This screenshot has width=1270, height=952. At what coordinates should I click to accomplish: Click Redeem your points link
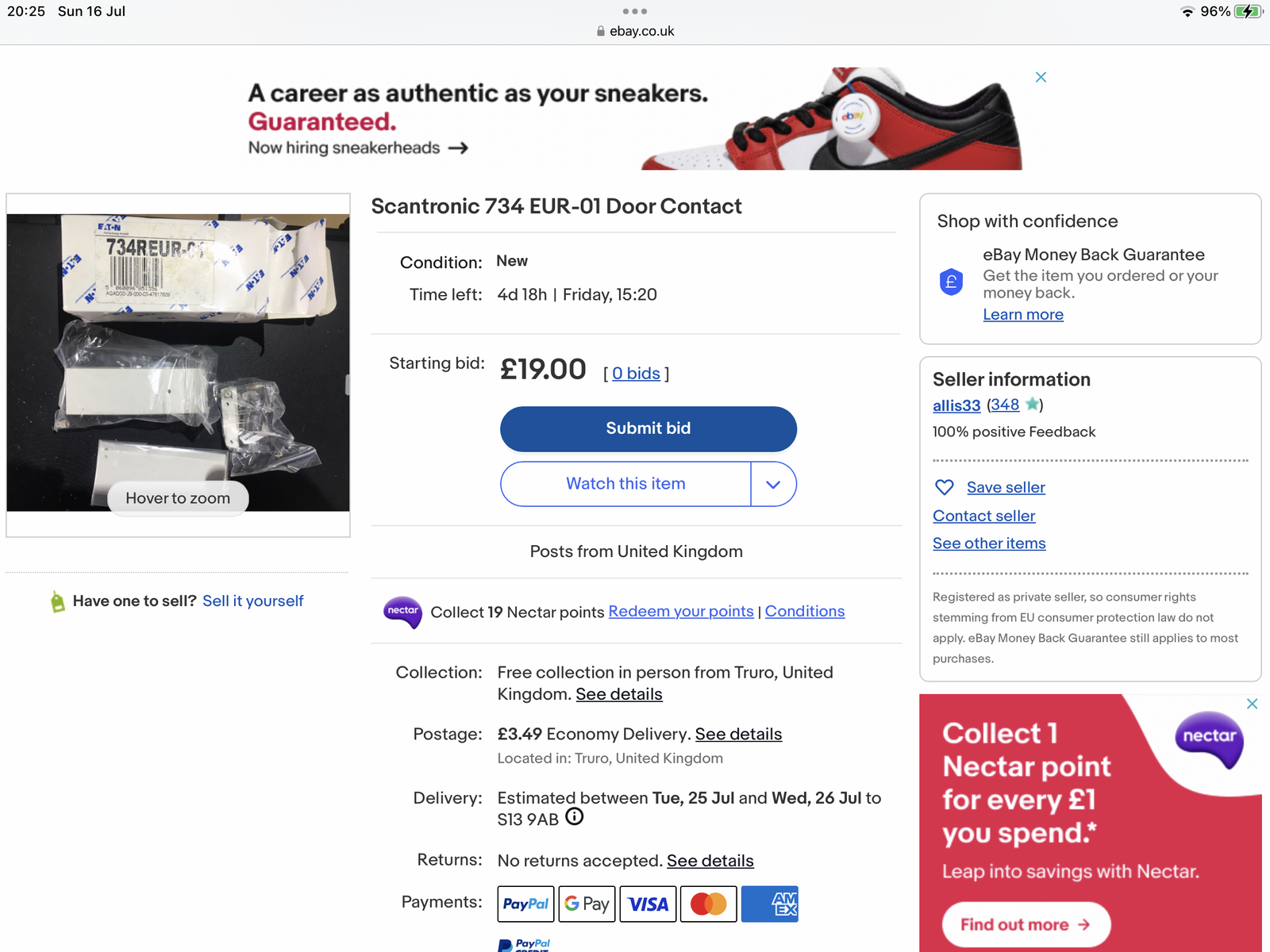680,612
